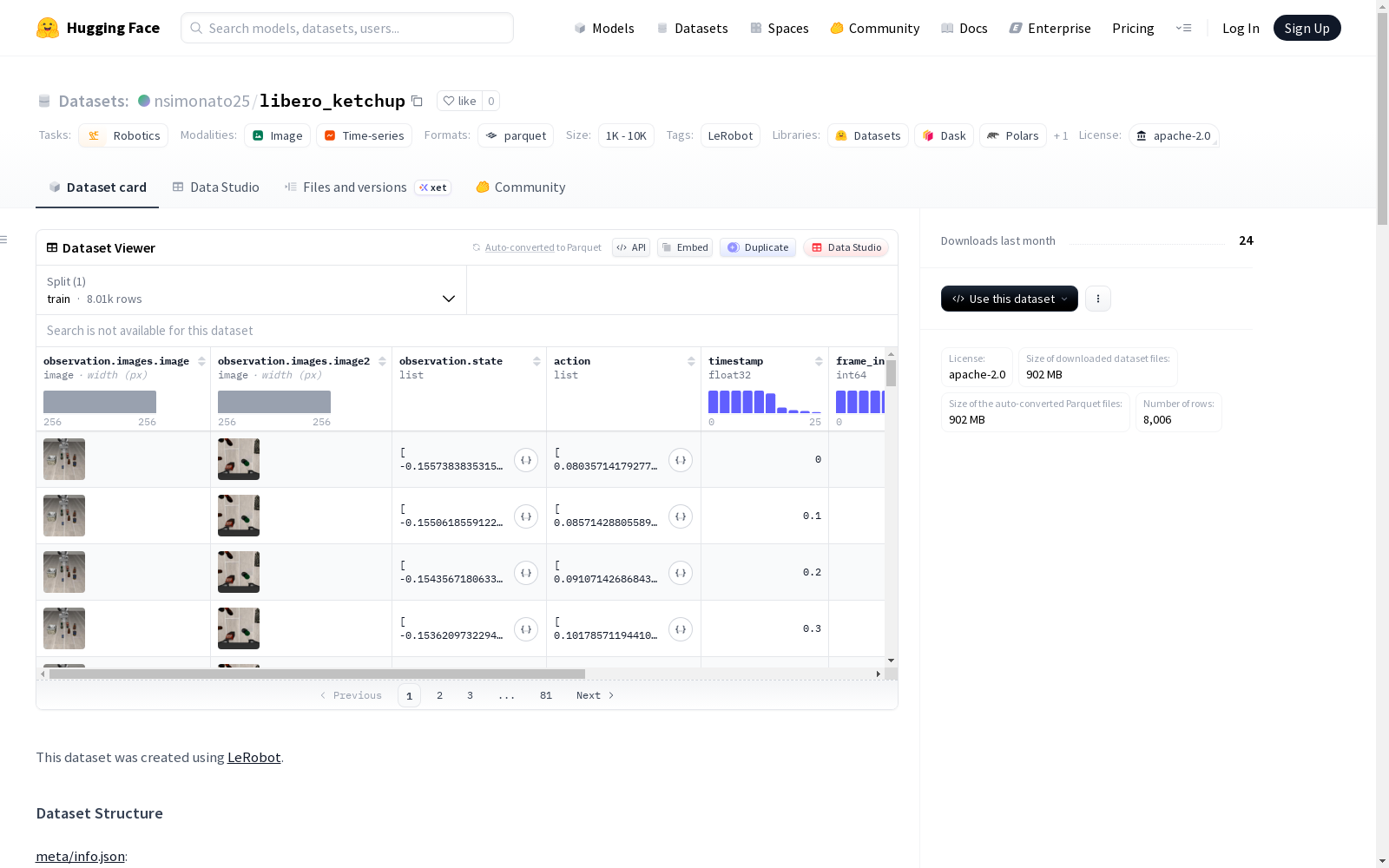Screen dimensions: 1389x868
Task: Open the apache-2.0 license tag
Action: 1174,135
